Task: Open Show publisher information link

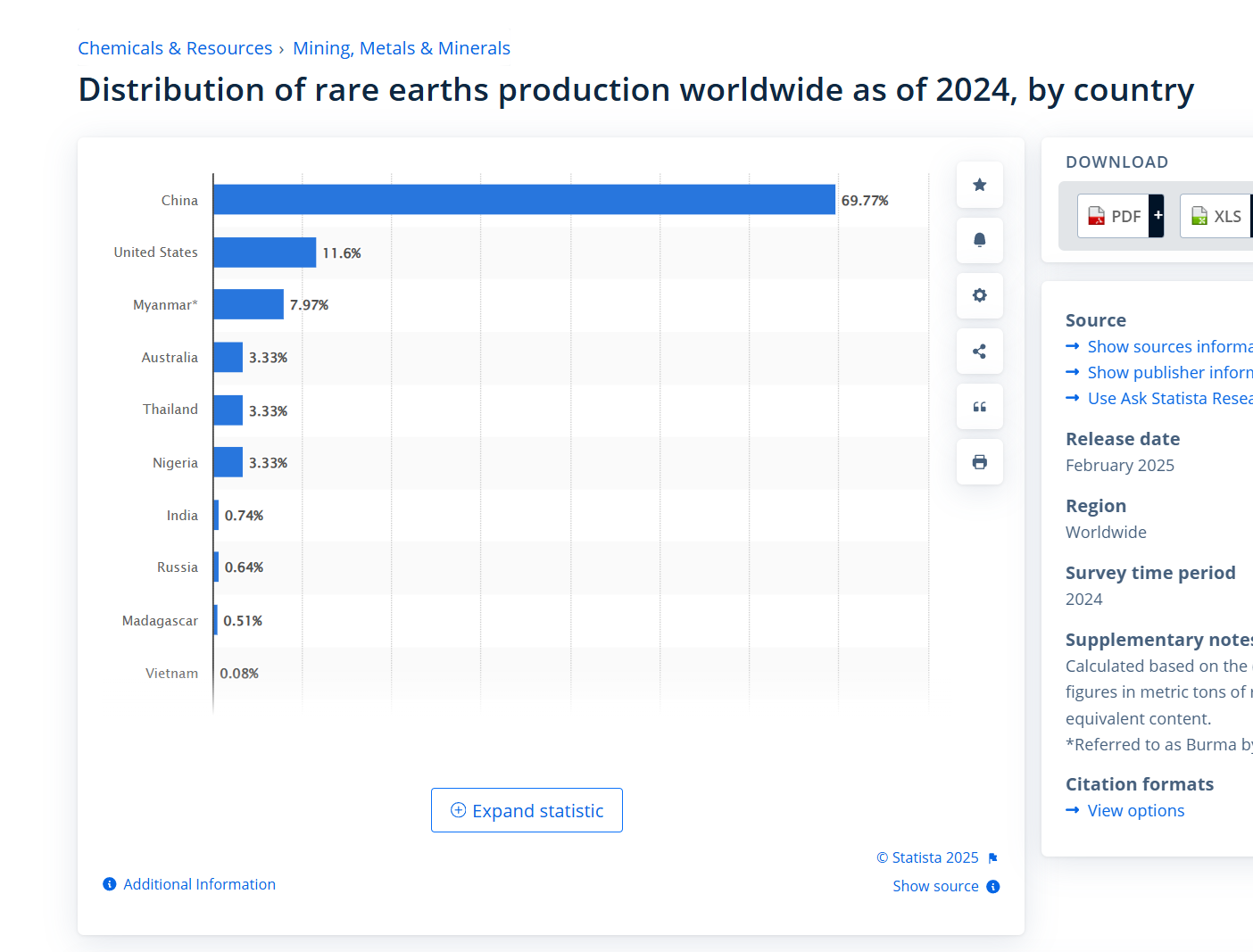Action: click(1169, 372)
